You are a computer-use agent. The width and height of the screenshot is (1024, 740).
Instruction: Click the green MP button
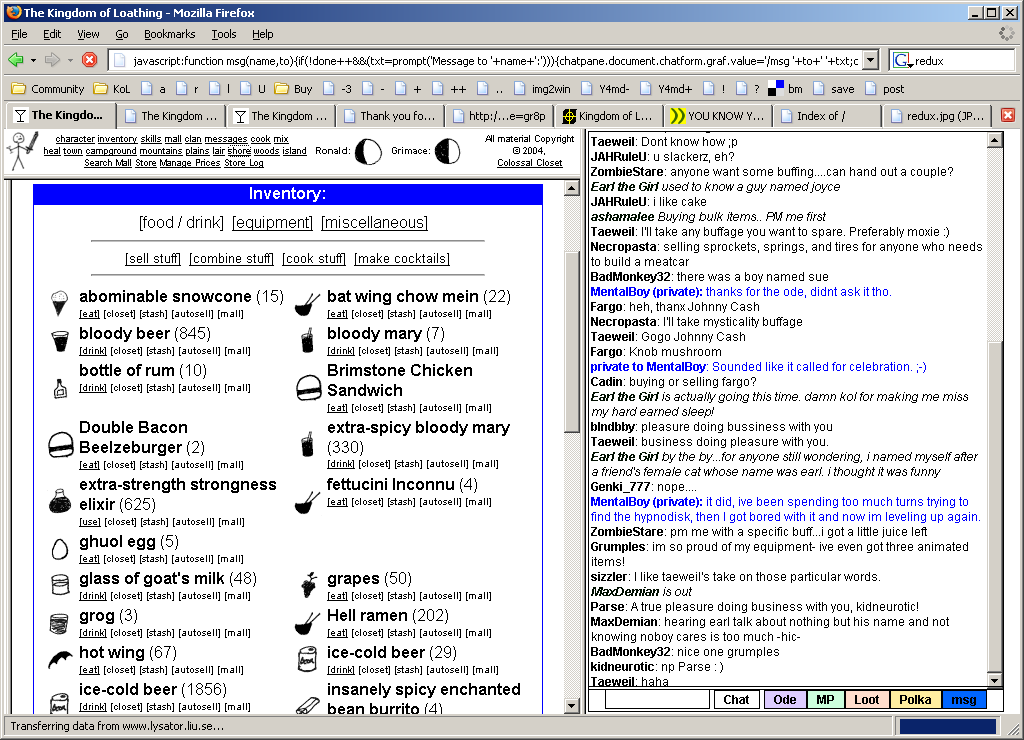[x=825, y=700]
